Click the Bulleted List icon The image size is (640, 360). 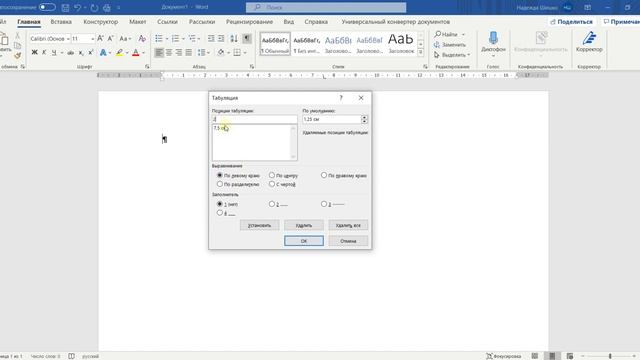pos(159,38)
